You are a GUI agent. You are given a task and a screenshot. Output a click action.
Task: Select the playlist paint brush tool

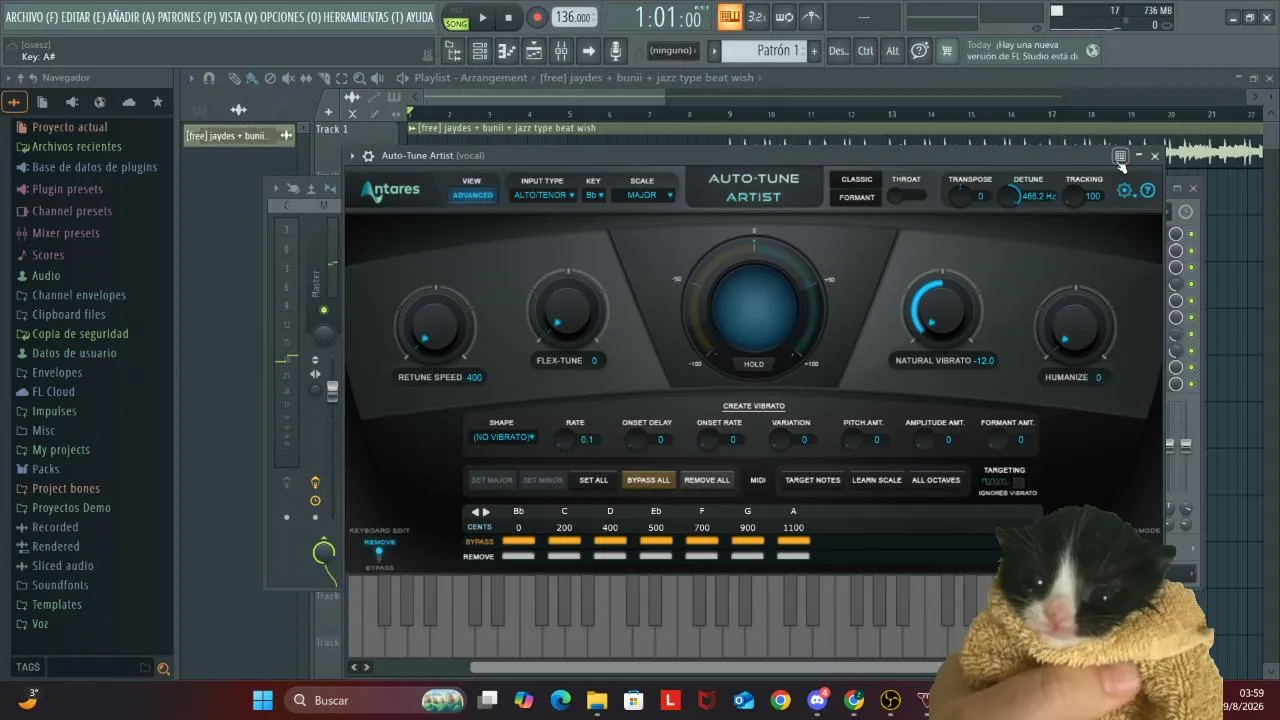[250, 78]
